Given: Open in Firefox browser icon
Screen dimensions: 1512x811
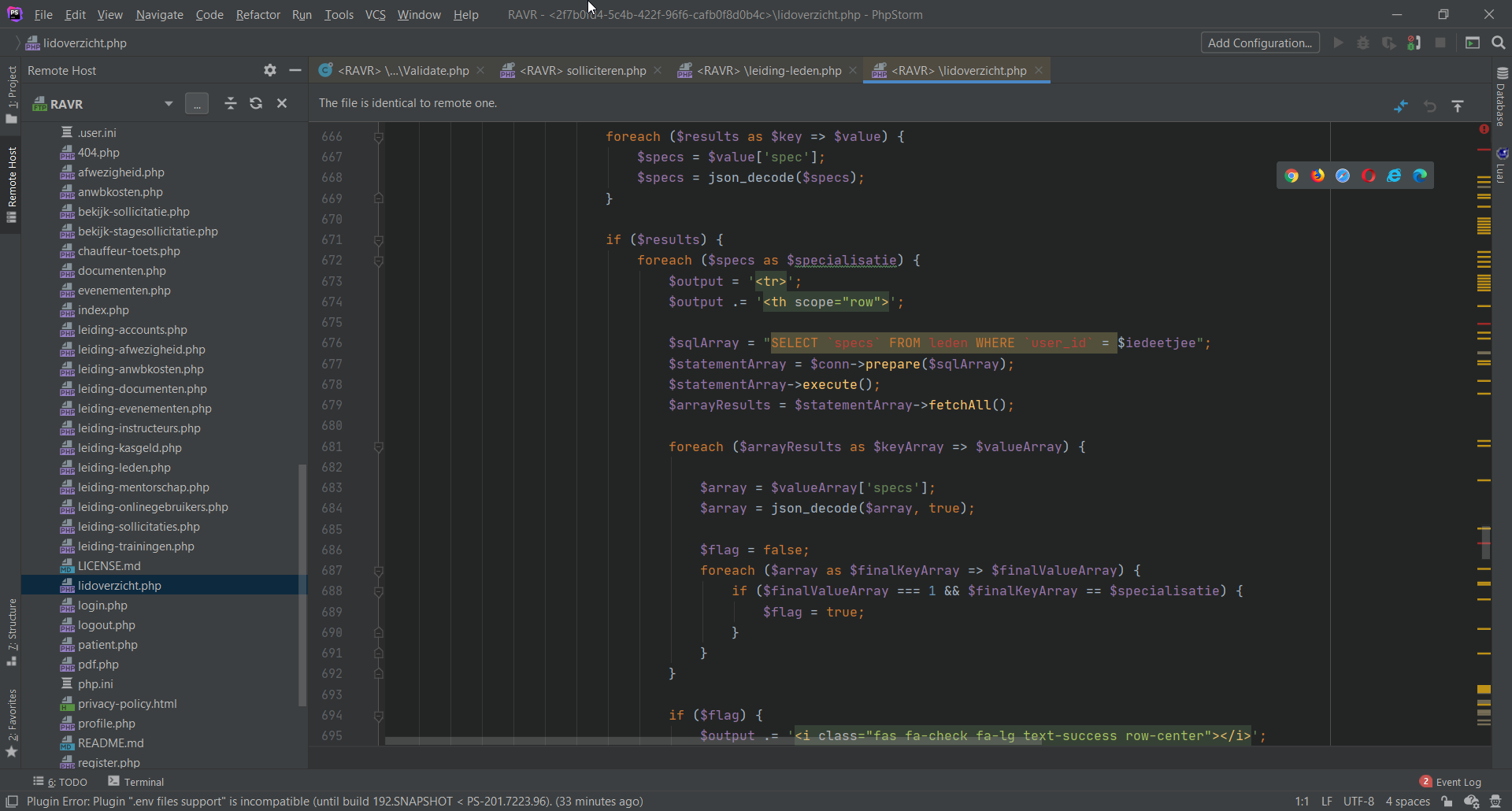Looking at the screenshot, I should pyautogui.click(x=1317, y=176).
